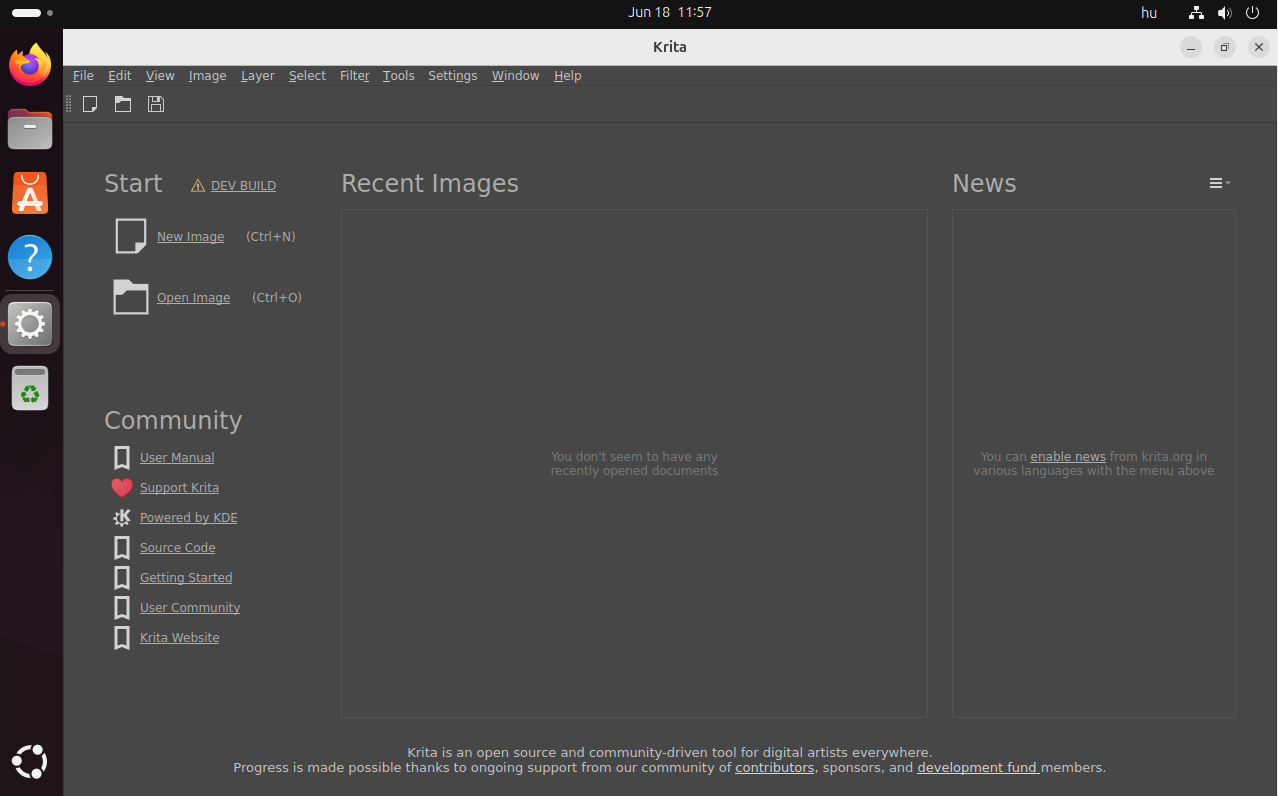The image size is (1278, 796).
Task: Open the system power menu in top bar
Action: pyautogui.click(x=1253, y=13)
